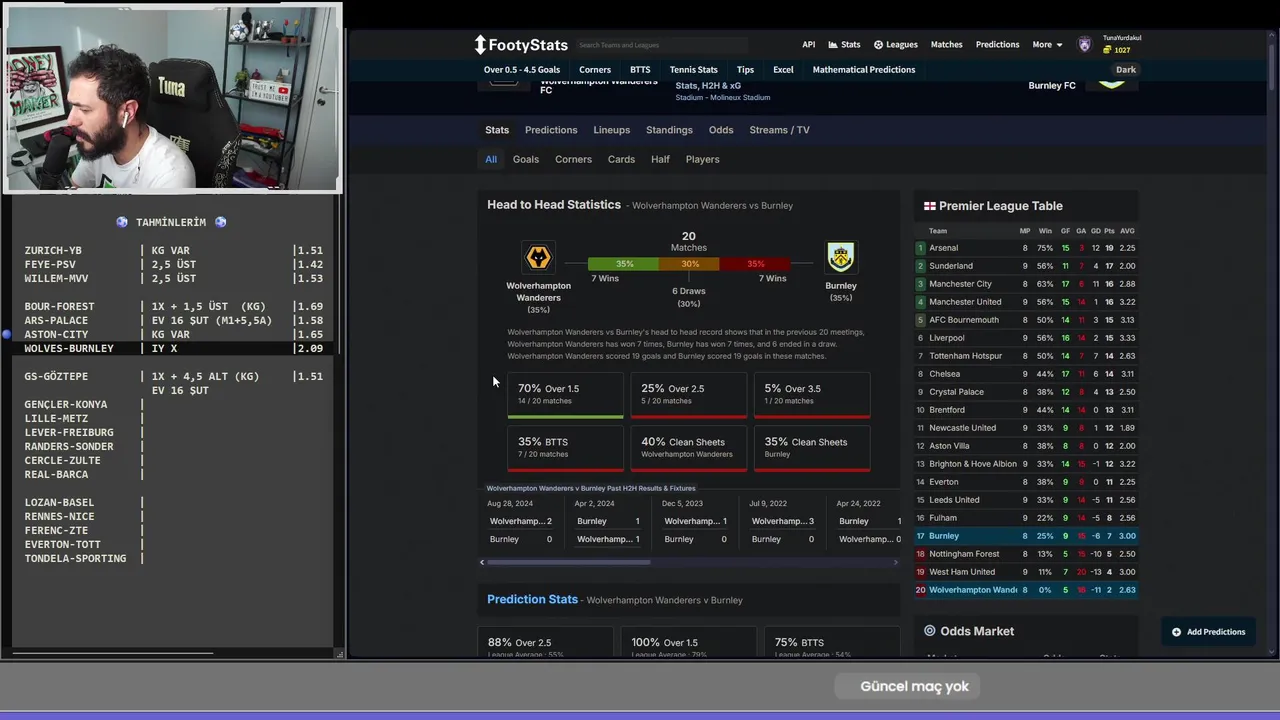Image resolution: width=1280 pixels, height=720 pixels.
Task: Click the Add Predictions button
Action: (1208, 632)
